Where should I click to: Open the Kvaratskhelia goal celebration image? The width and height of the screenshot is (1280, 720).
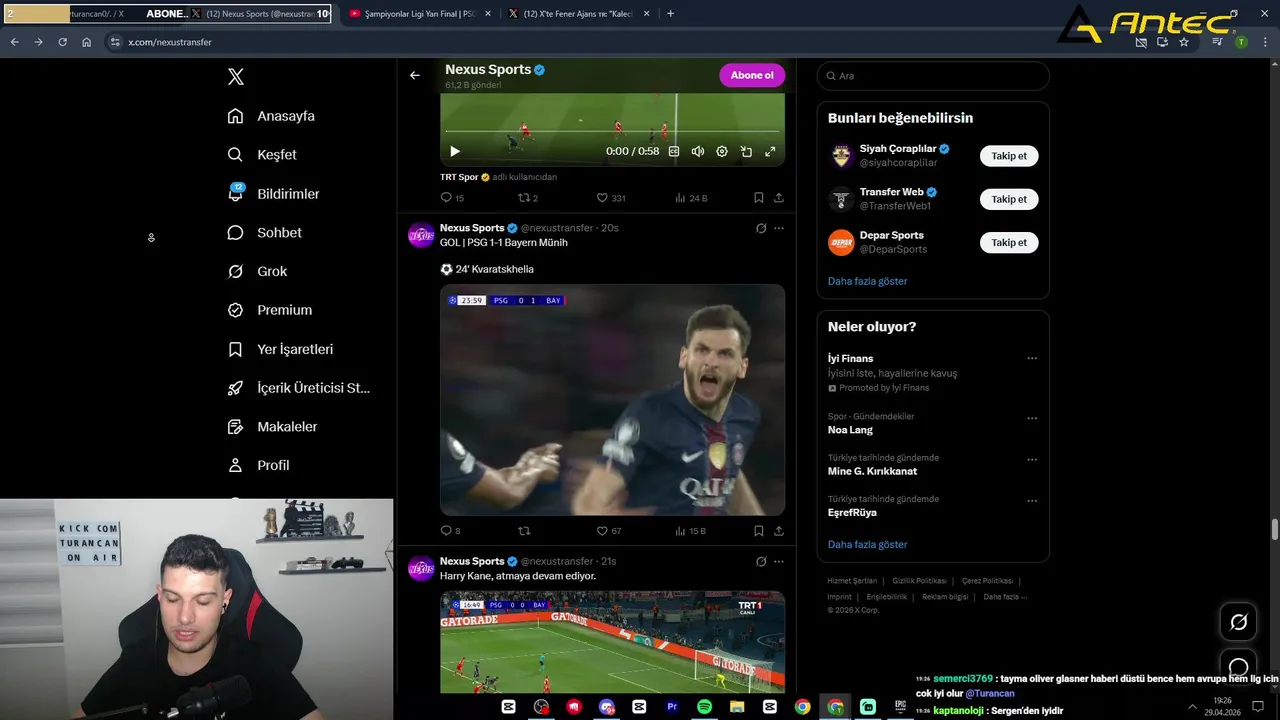click(x=612, y=400)
